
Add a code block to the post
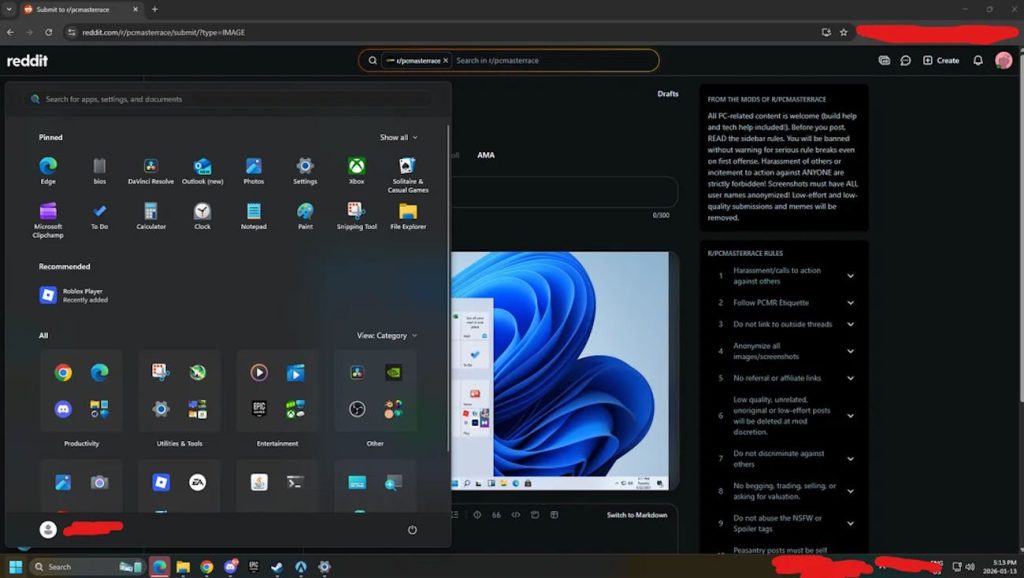(516, 514)
